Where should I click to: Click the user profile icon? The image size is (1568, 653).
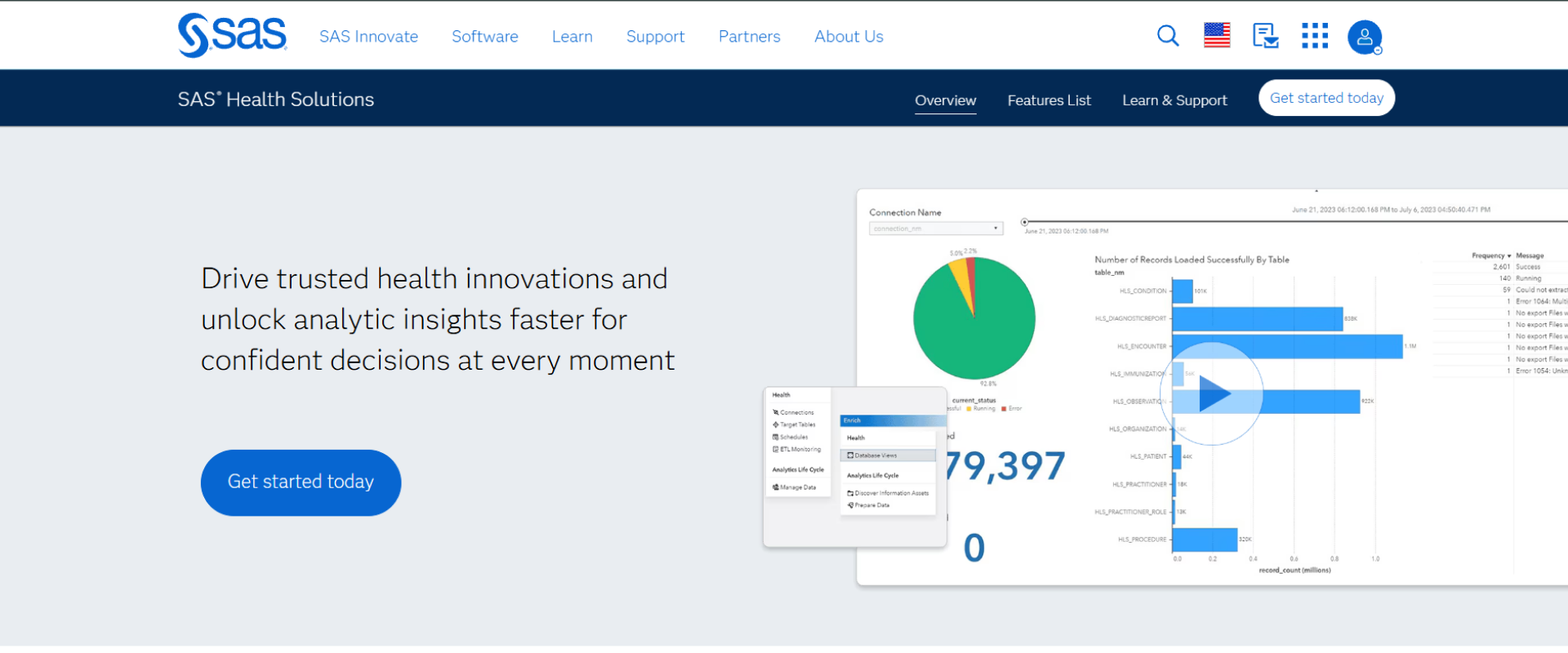[1365, 37]
